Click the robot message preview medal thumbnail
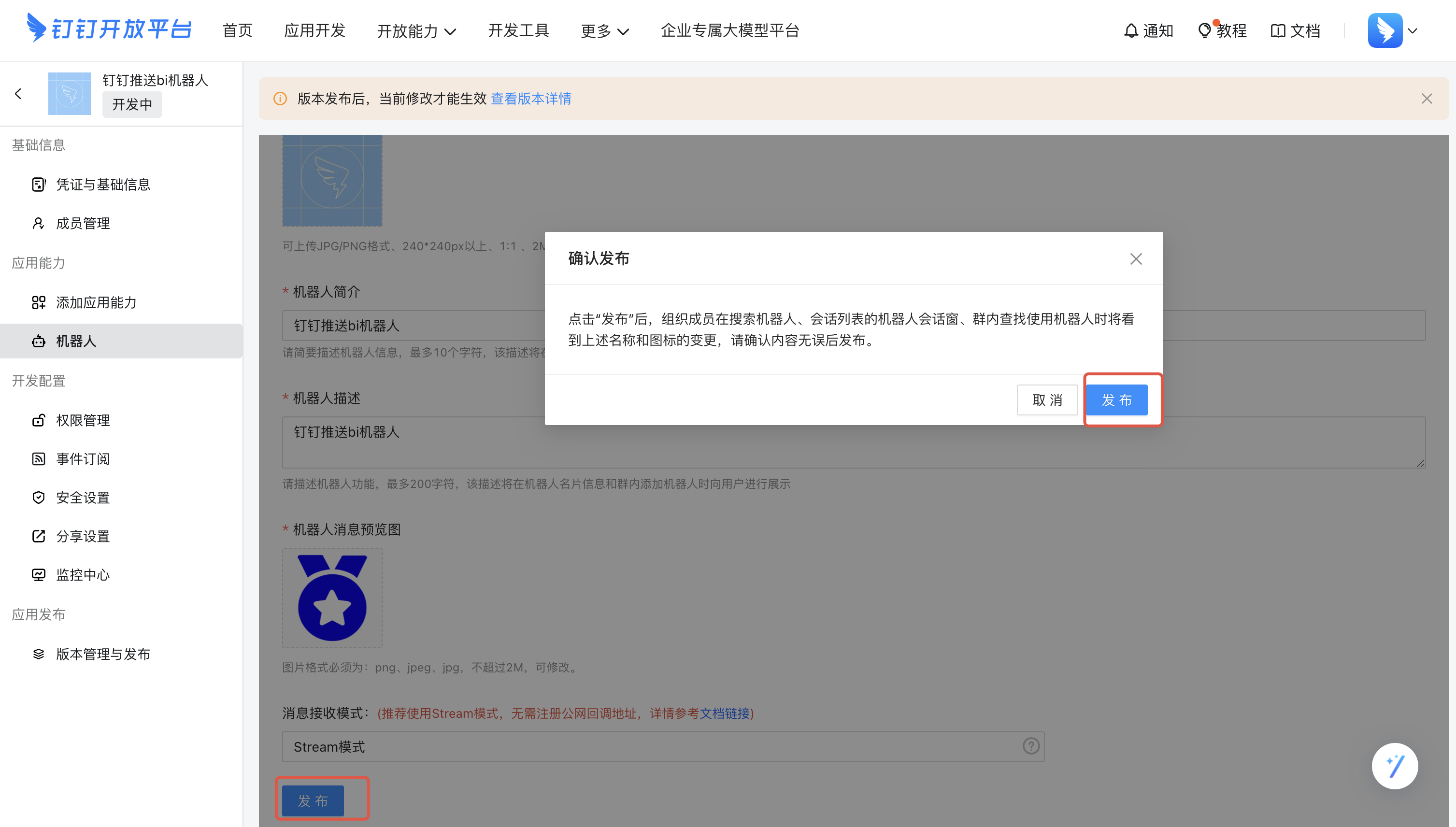The image size is (1456, 827). coord(332,598)
